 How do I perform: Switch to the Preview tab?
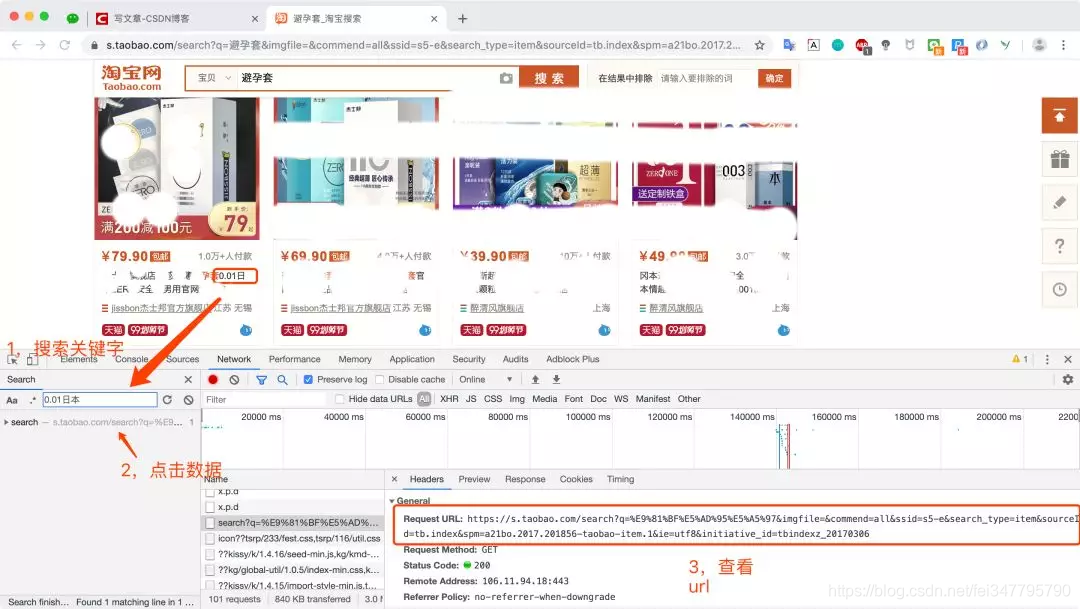(474, 479)
